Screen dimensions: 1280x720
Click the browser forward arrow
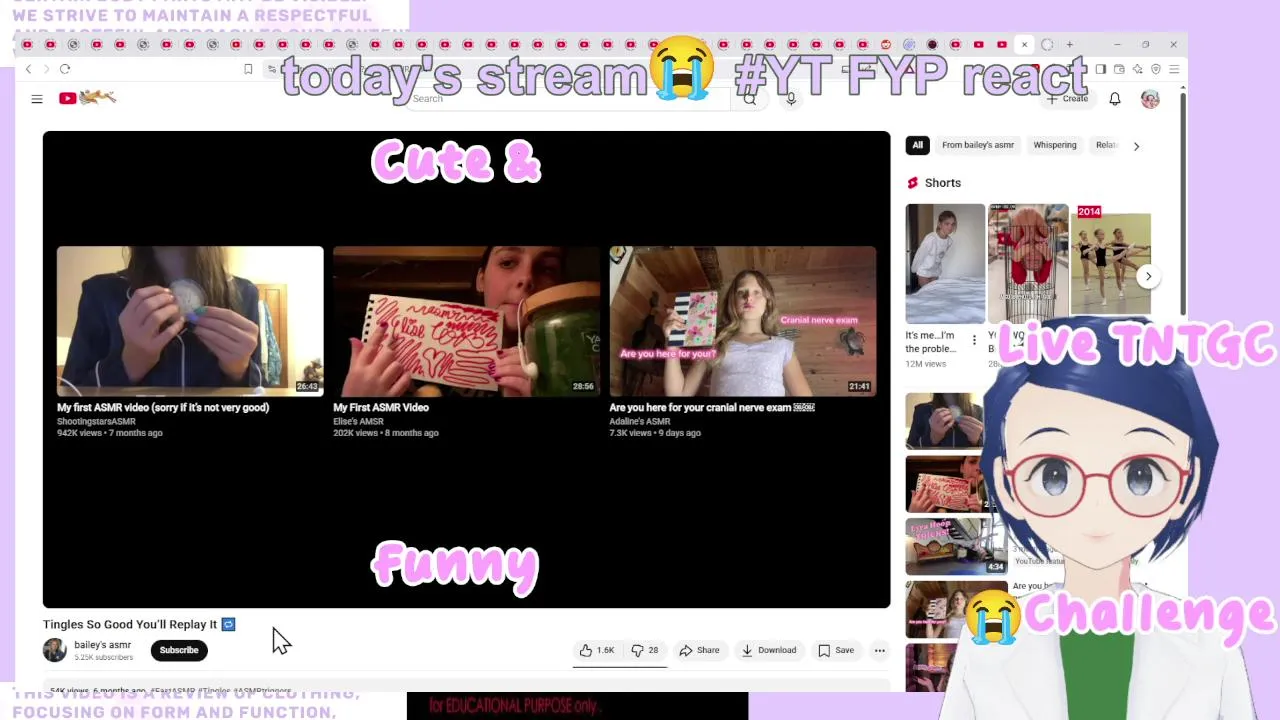[x=45, y=69]
